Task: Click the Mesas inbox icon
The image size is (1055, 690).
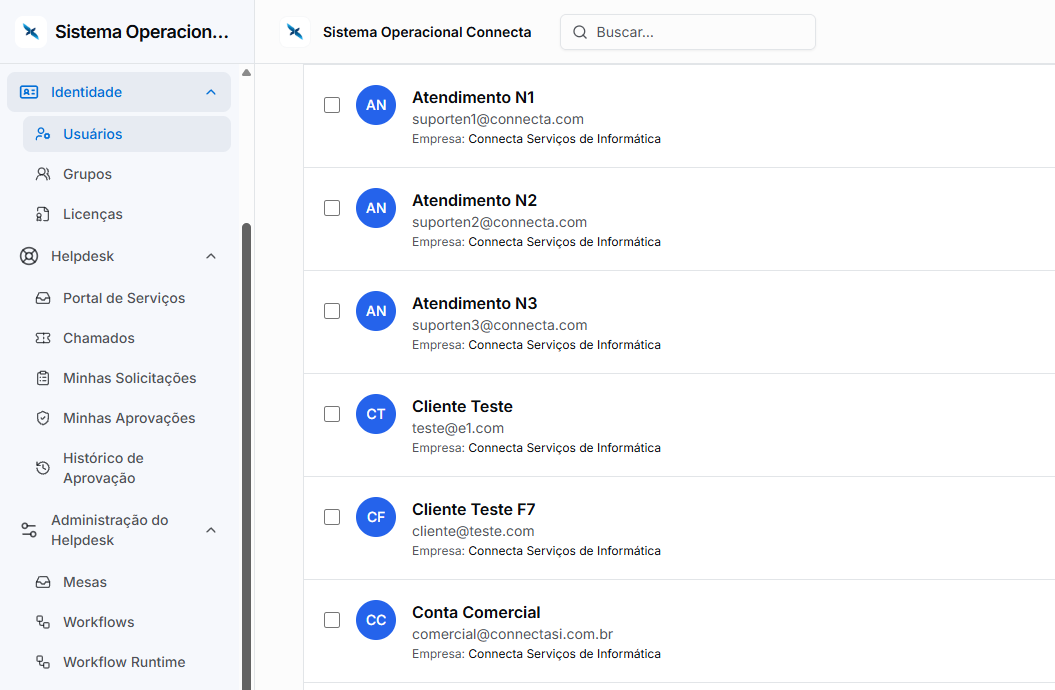Action: click(43, 582)
